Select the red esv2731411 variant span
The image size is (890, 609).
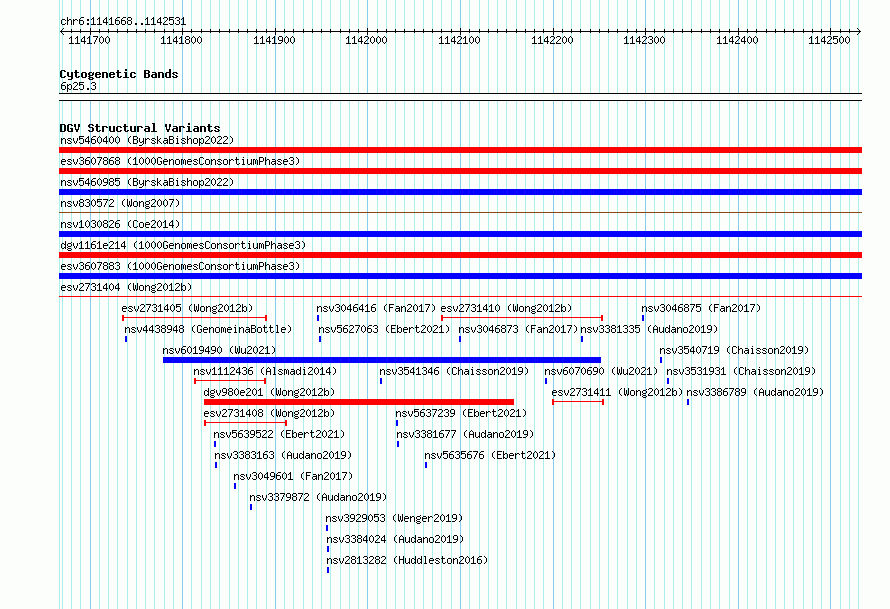coord(578,402)
